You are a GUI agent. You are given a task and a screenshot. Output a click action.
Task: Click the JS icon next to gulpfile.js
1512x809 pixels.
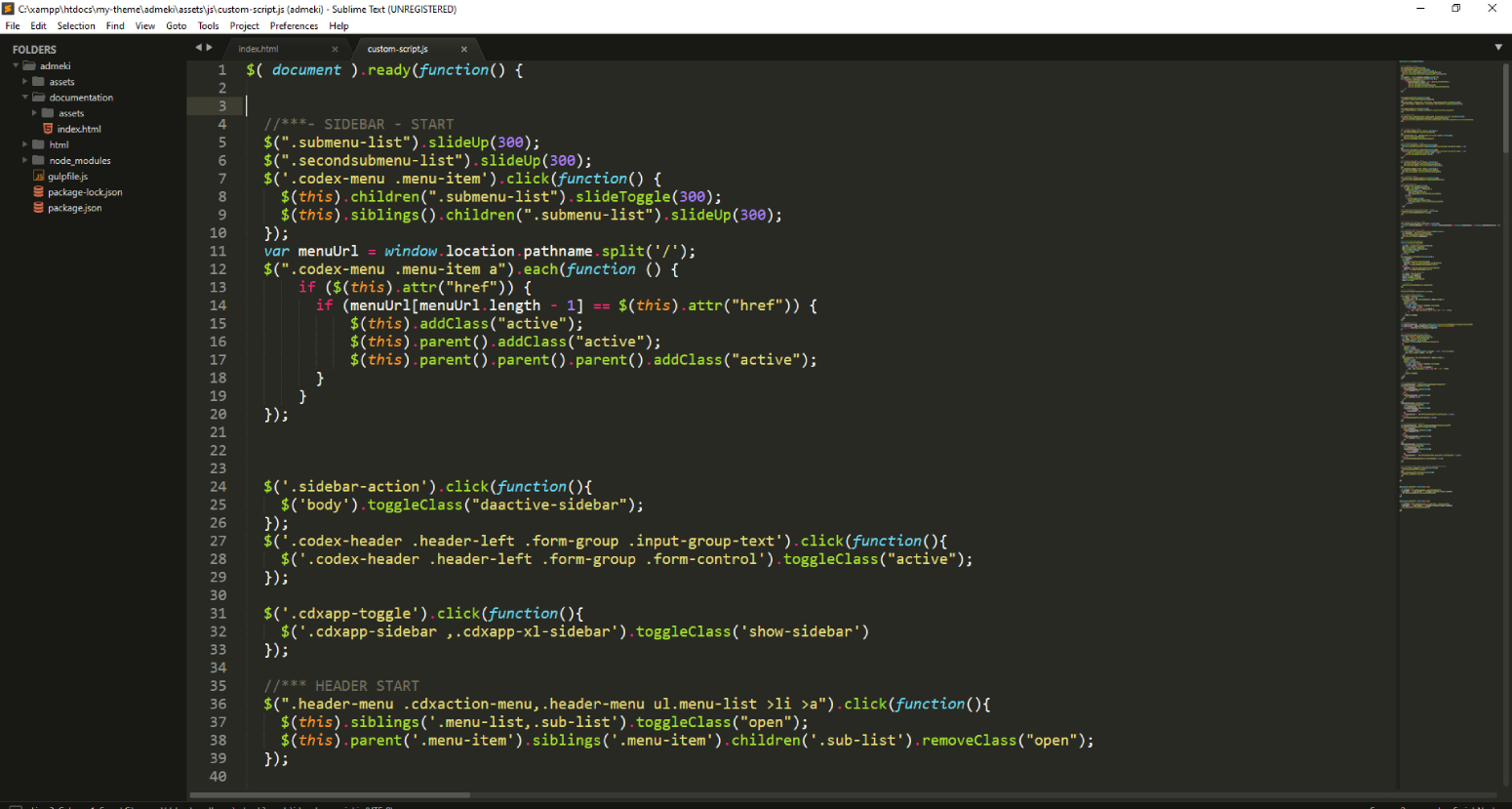coord(39,177)
